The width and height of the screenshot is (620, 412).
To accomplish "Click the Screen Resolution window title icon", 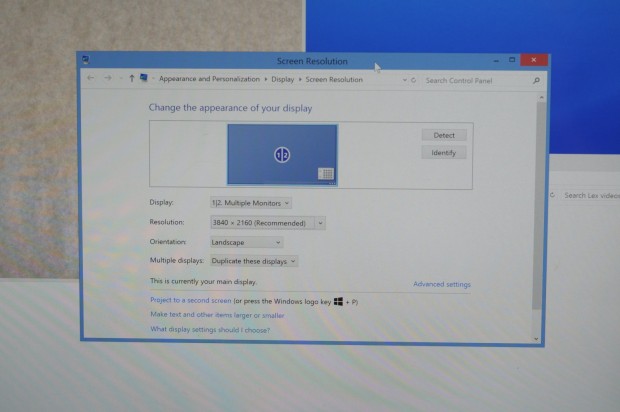I will 85,60.
